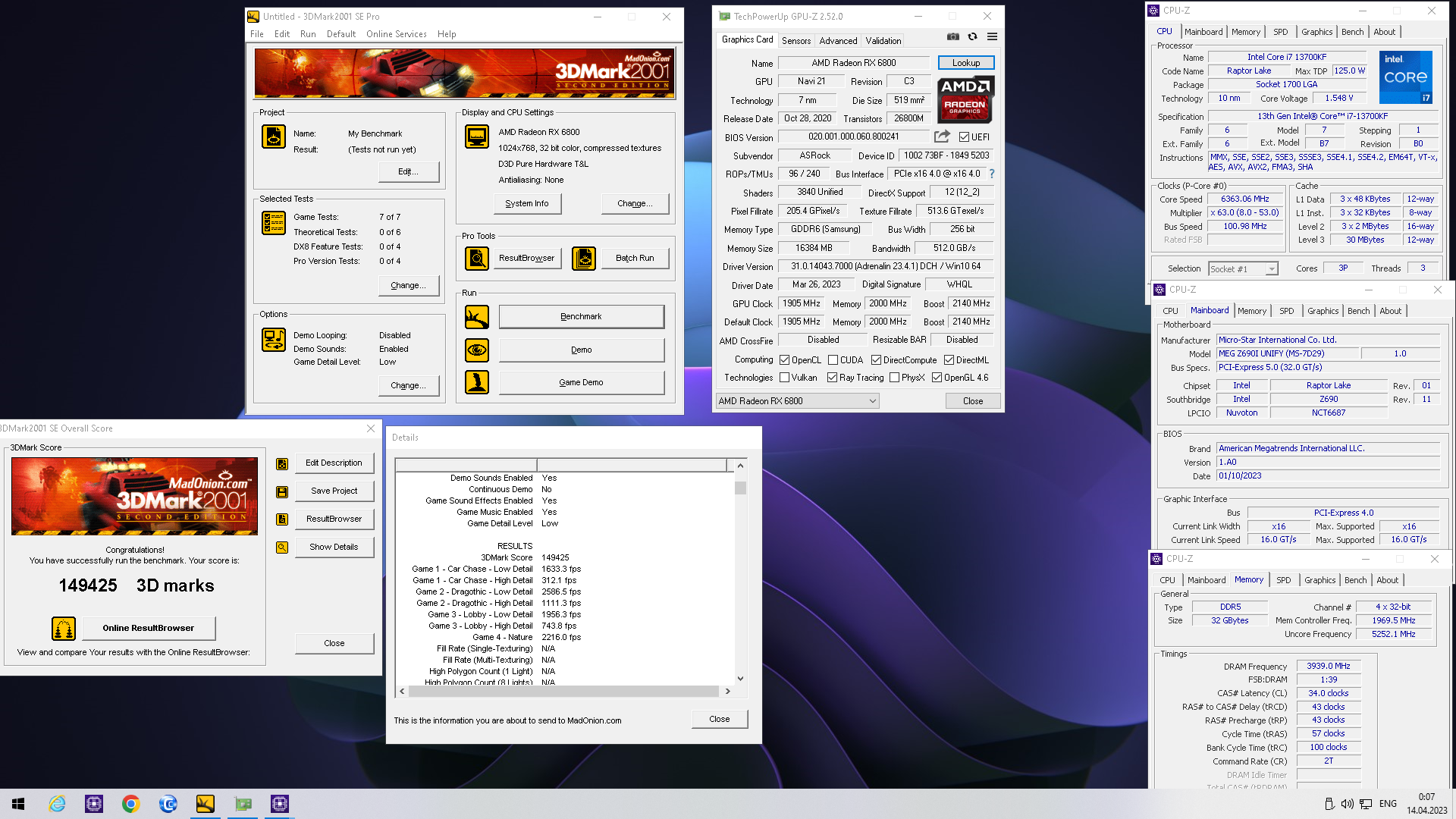Toggle the DirectML checkbox
The height and width of the screenshot is (819, 1456).
(949, 360)
